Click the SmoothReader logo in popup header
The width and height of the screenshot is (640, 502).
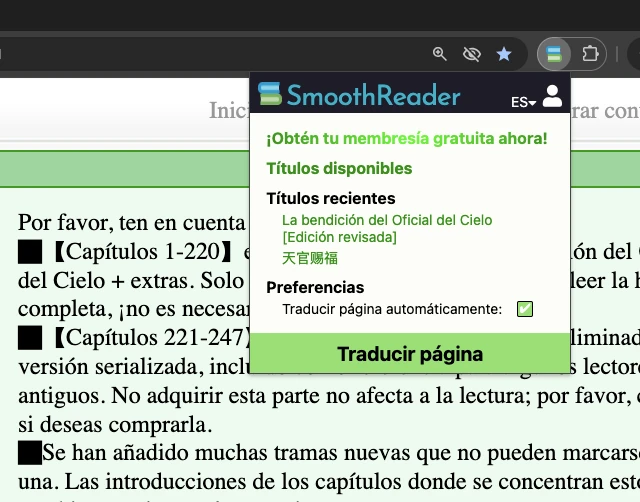(359, 94)
